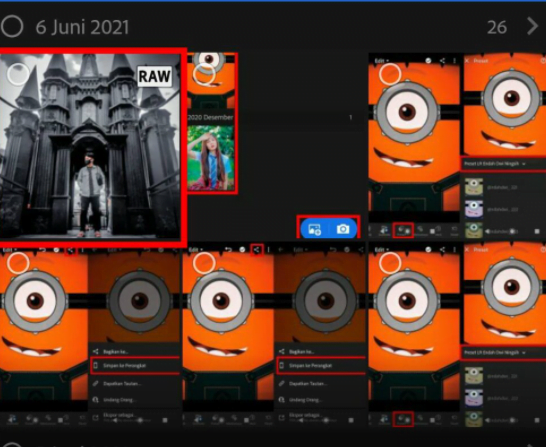546x447 pixels.
Task: Click the RAW badge on the castle photo
Action: pos(155,76)
